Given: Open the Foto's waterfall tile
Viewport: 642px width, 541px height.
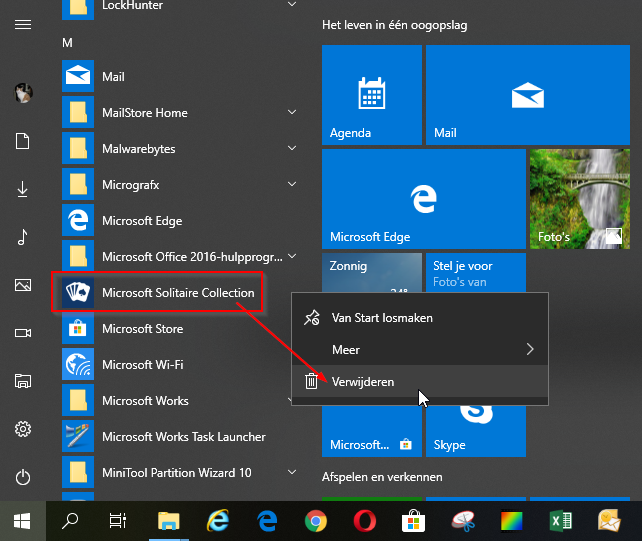Looking at the screenshot, I should tap(578, 198).
